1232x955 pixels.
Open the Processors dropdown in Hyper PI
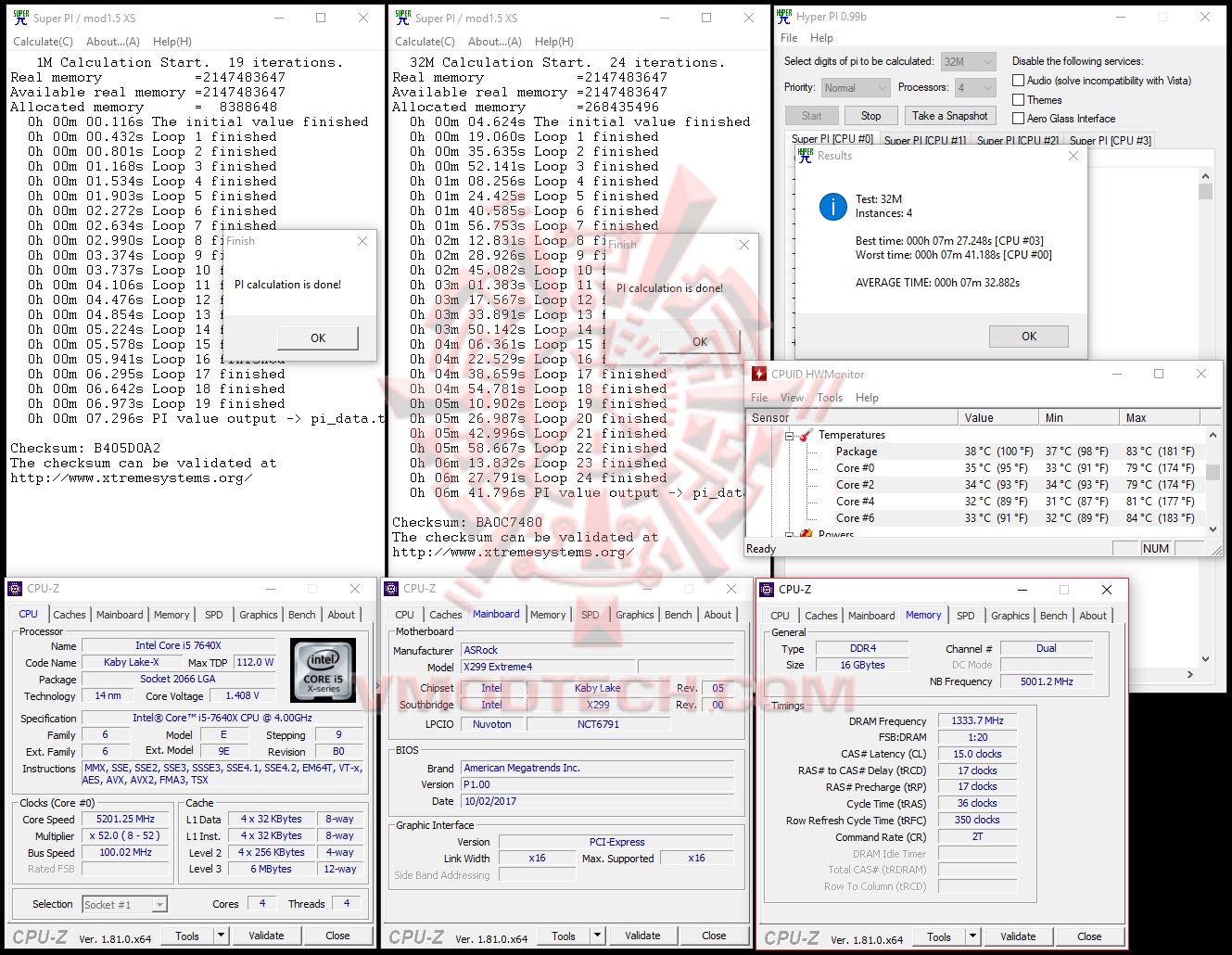coord(975,87)
